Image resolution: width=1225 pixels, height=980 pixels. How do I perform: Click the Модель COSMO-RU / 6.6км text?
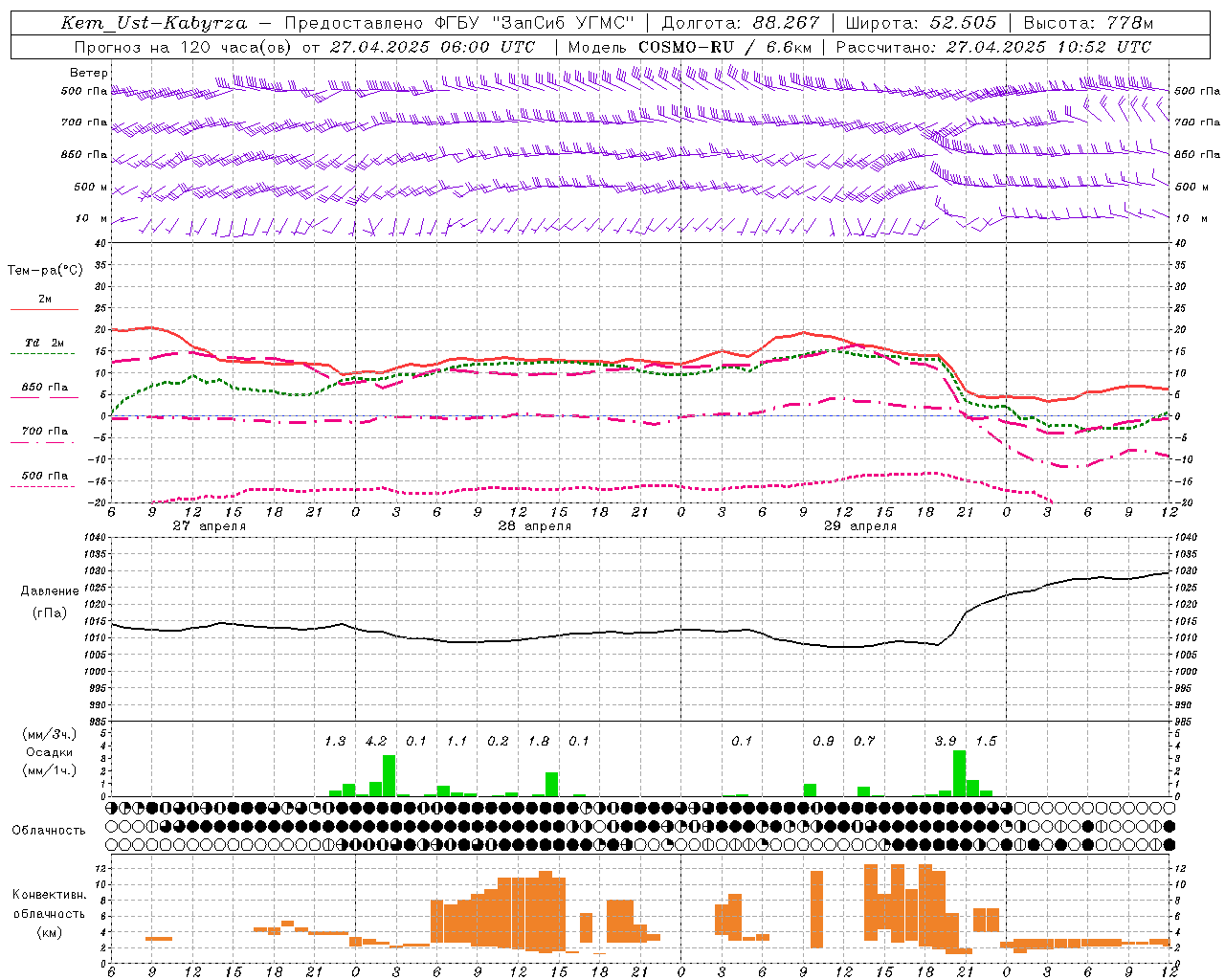pos(689,47)
